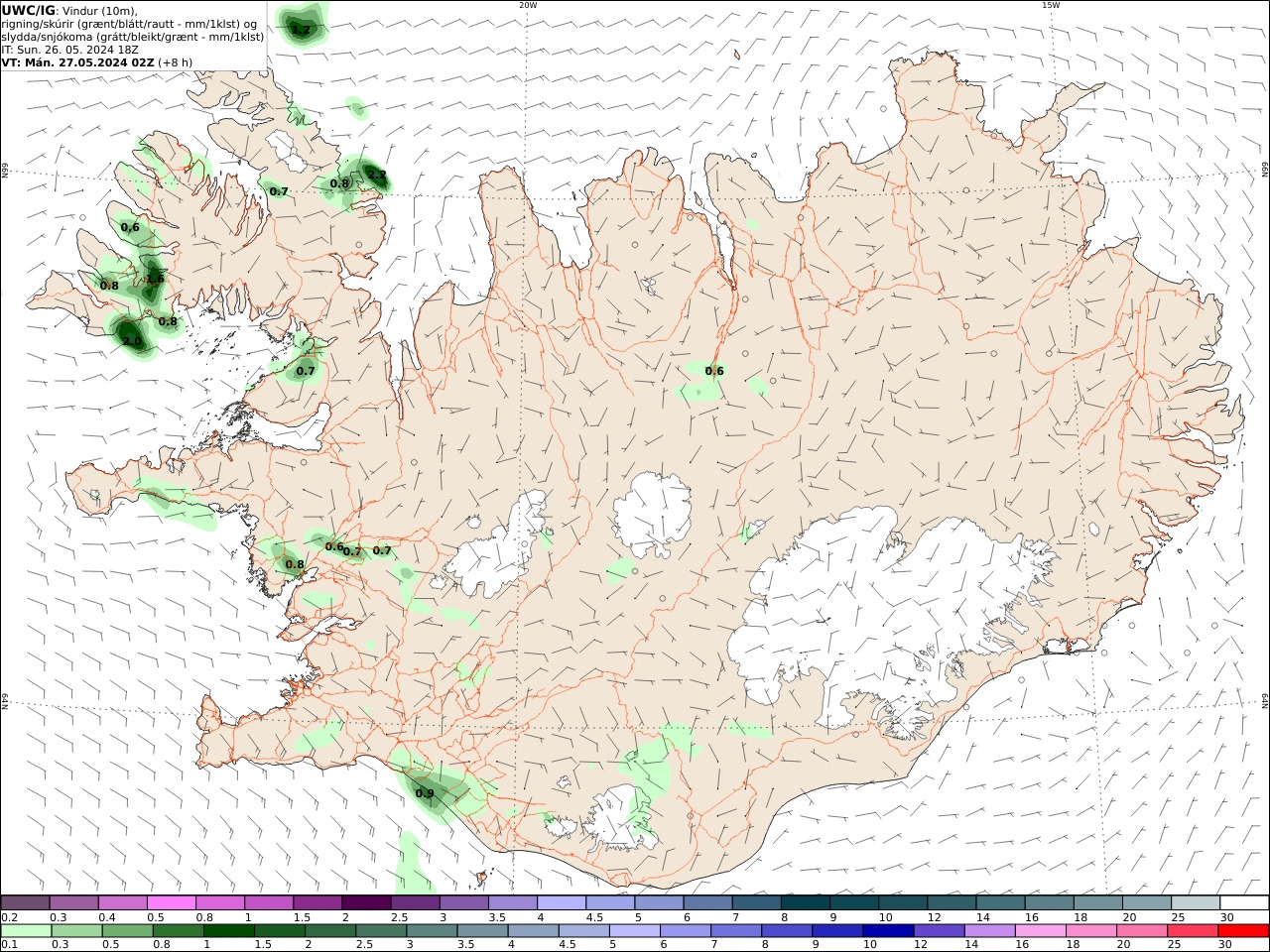Image resolution: width=1270 pixels, height=952 pixels.
Task: Click the '(+8 h)' forecast offset text
Action: coord(176,62)
